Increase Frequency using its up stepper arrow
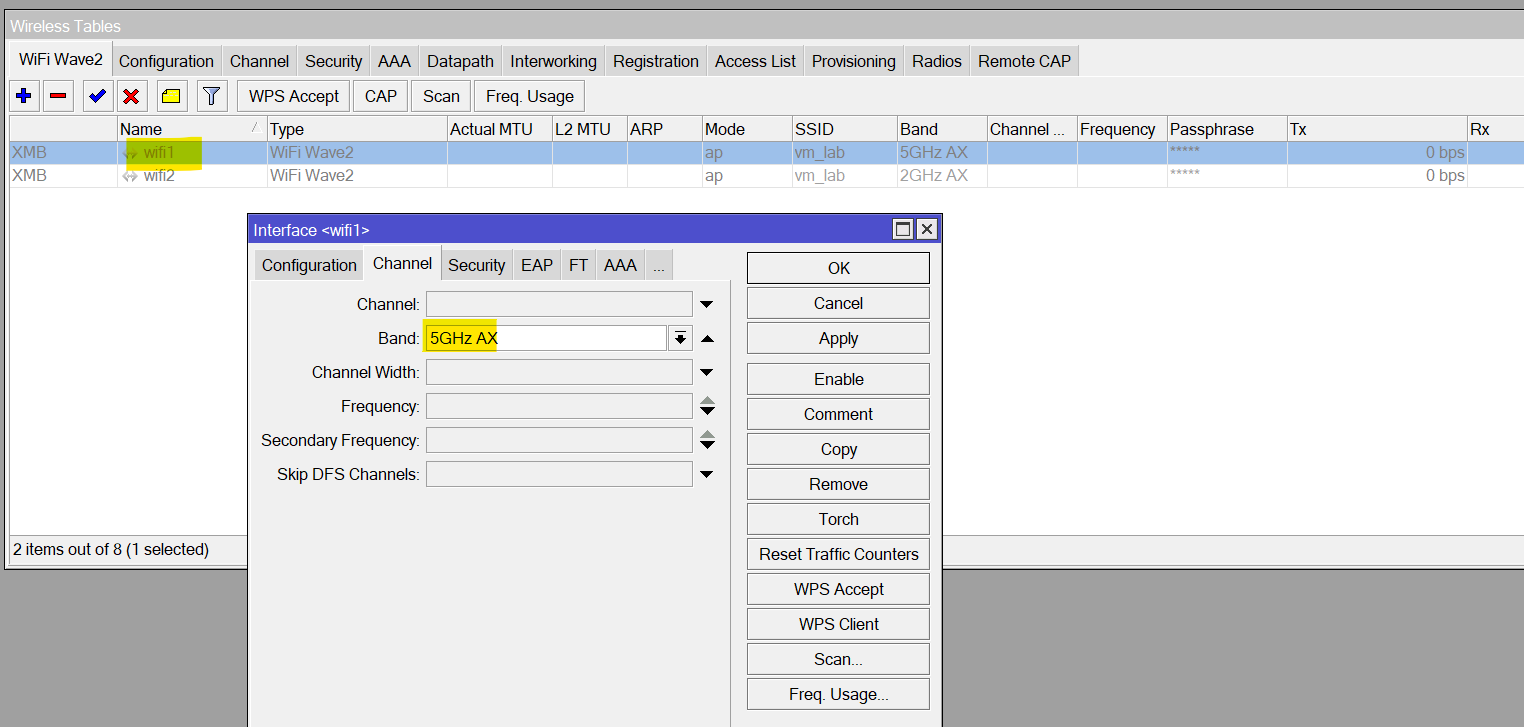The width and height of the screenshot is (1524, 727). coord(707,400)
